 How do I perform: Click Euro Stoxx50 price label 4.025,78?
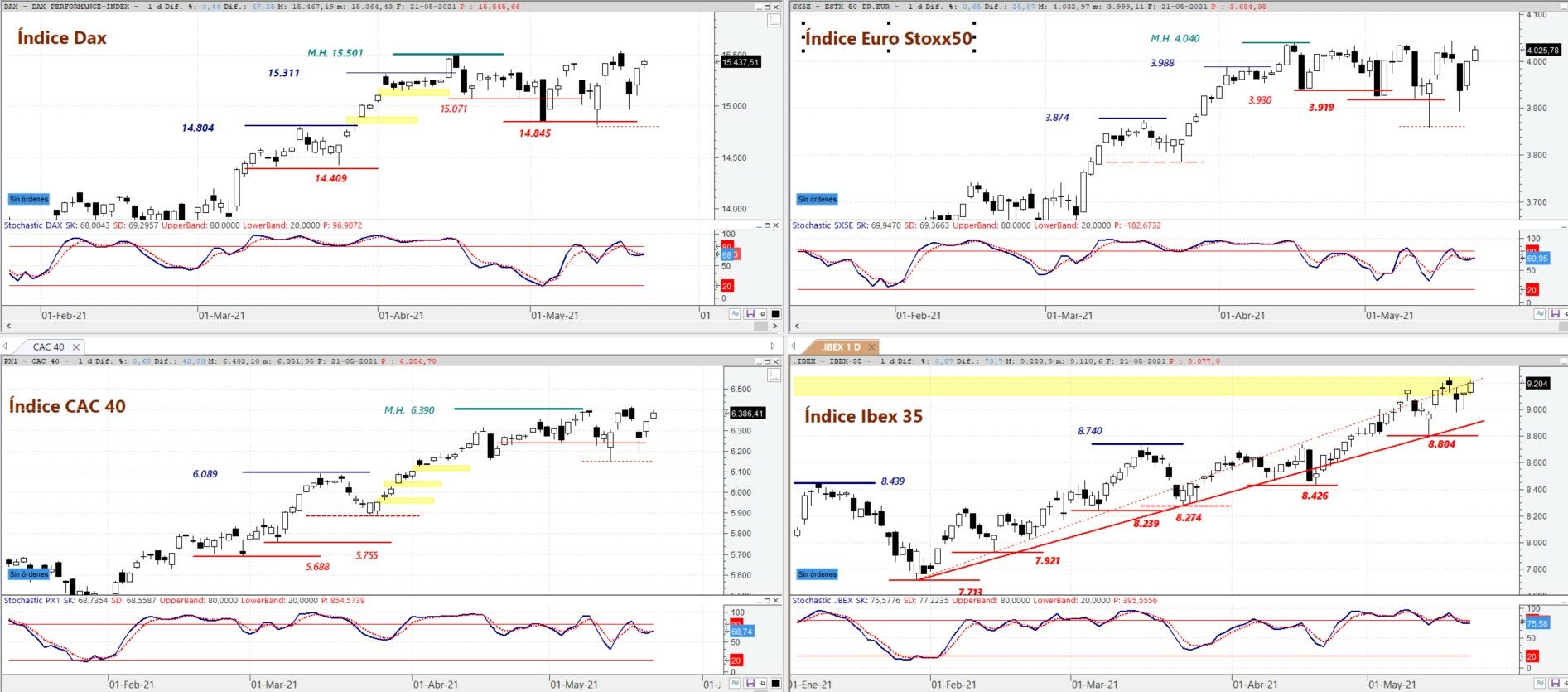click(x=1542, y=50)
